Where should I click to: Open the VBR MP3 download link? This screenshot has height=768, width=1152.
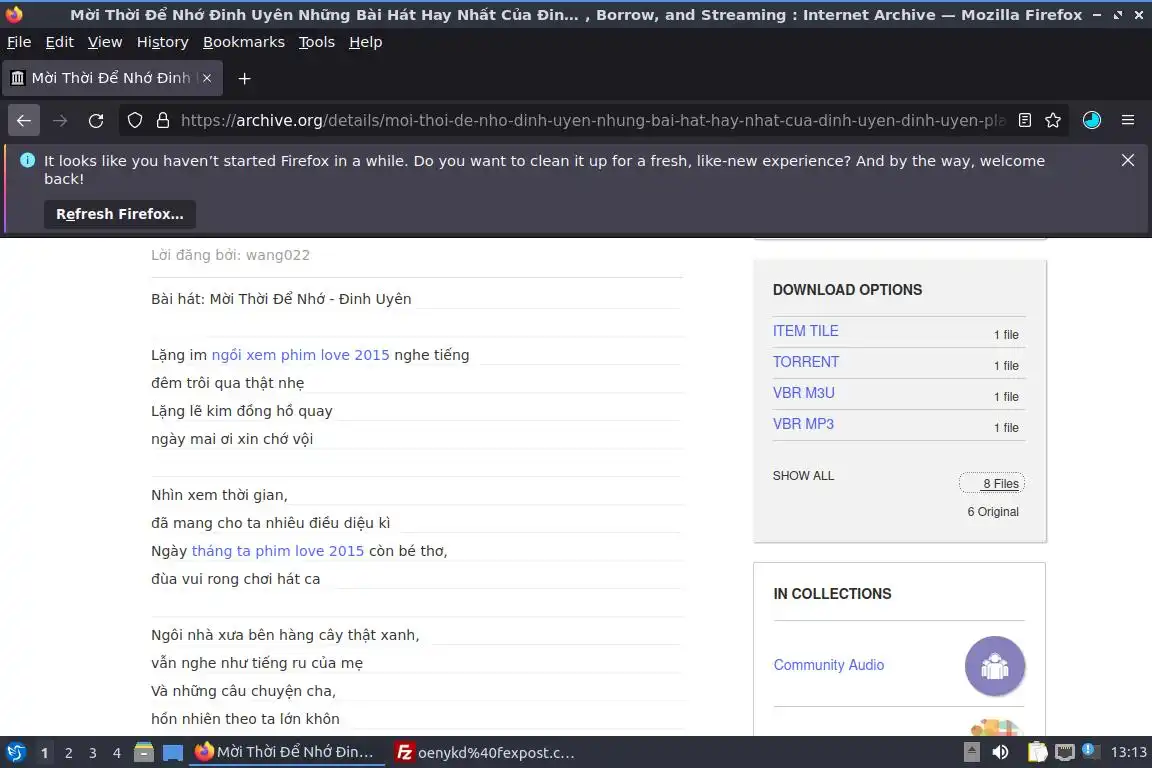tap(803, 424)
